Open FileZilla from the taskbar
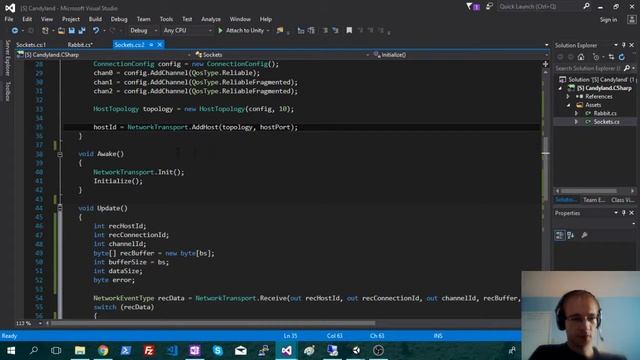The image size is (640, 360). [149, 351]
